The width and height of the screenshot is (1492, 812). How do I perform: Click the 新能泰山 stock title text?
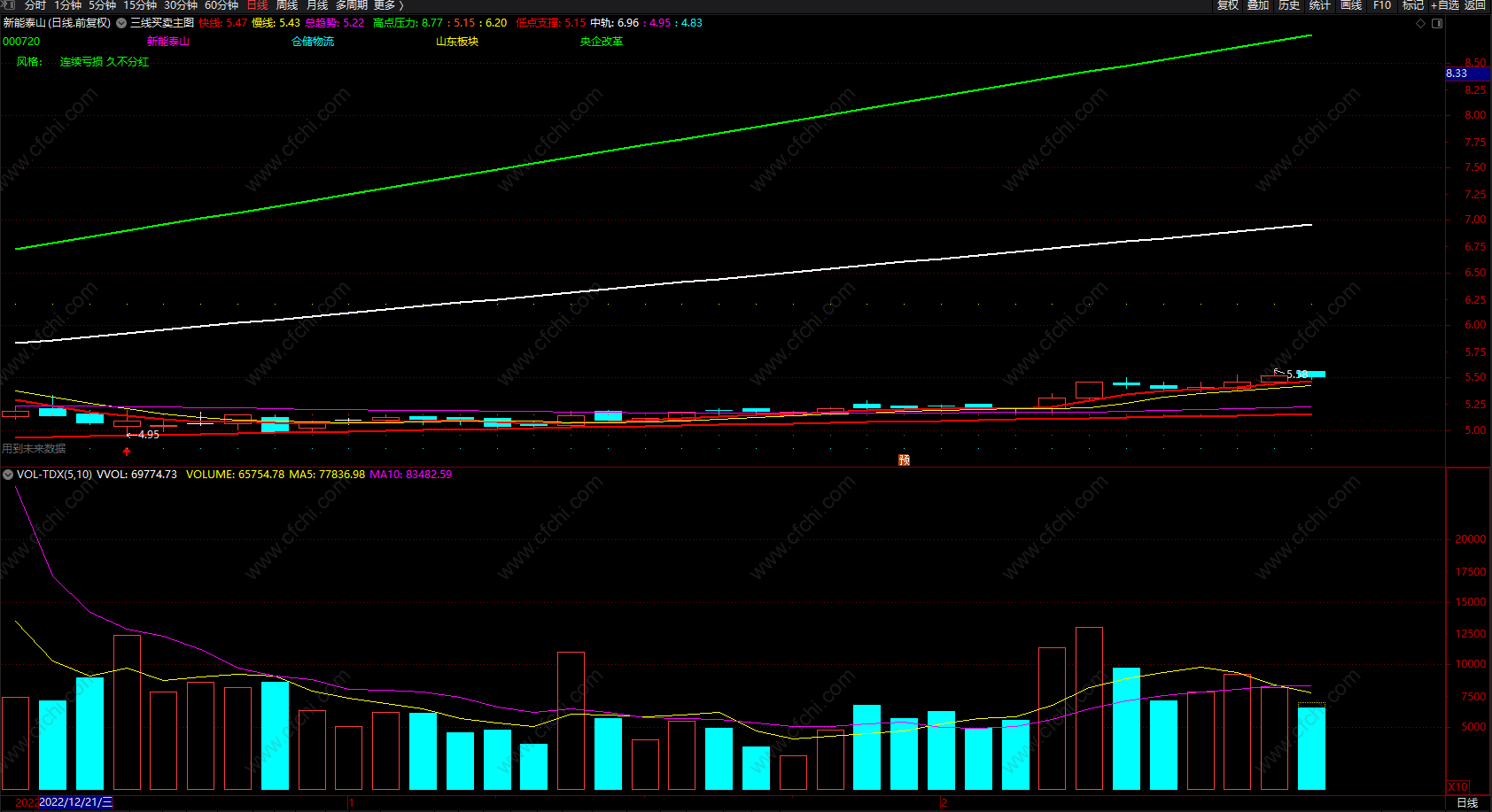point(57,23)
